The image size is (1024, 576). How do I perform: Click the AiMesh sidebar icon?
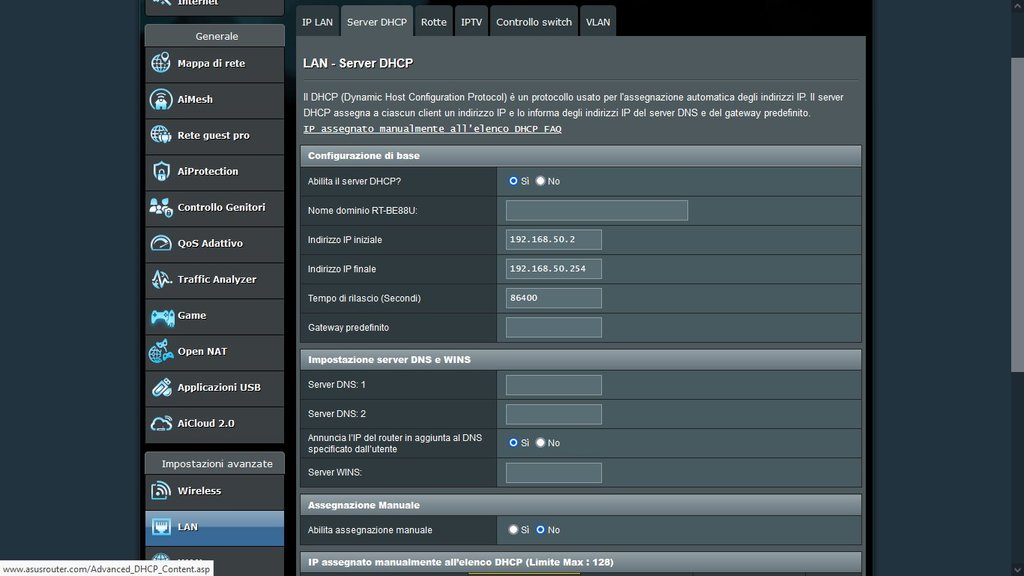pos(161,100)
